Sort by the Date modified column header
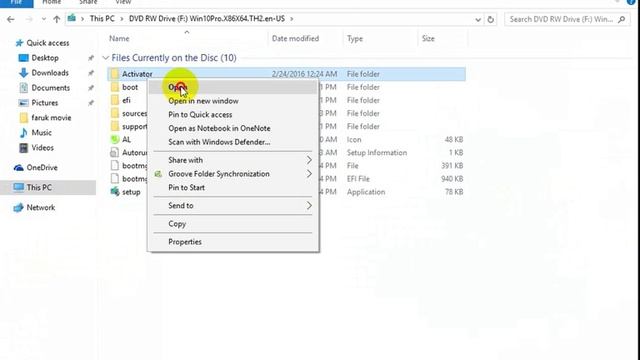 [295, 38]
